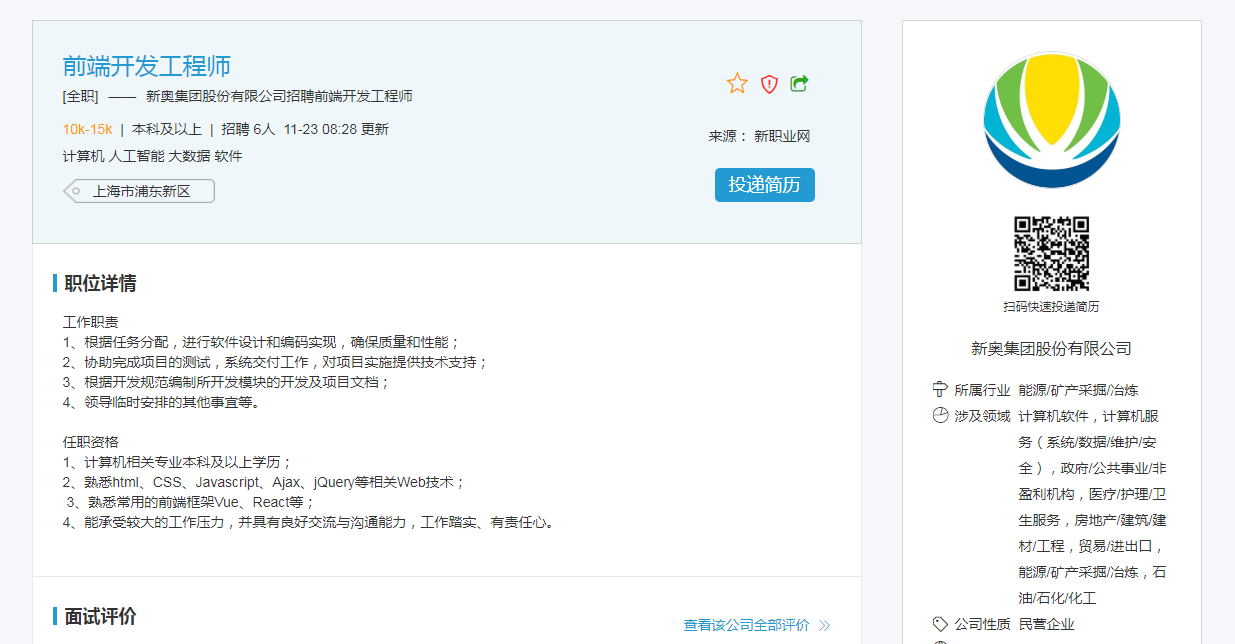The image size is (1235, 644).
Task: Click the 投递简历 button
Action: 764,185
